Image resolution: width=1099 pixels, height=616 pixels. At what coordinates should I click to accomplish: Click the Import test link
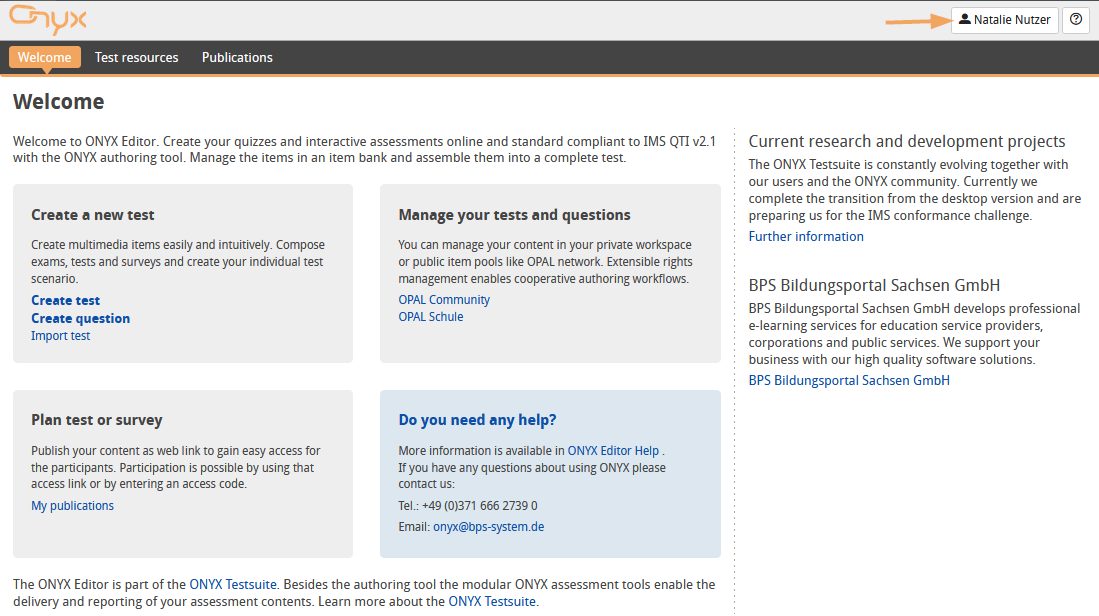point(60,336)
